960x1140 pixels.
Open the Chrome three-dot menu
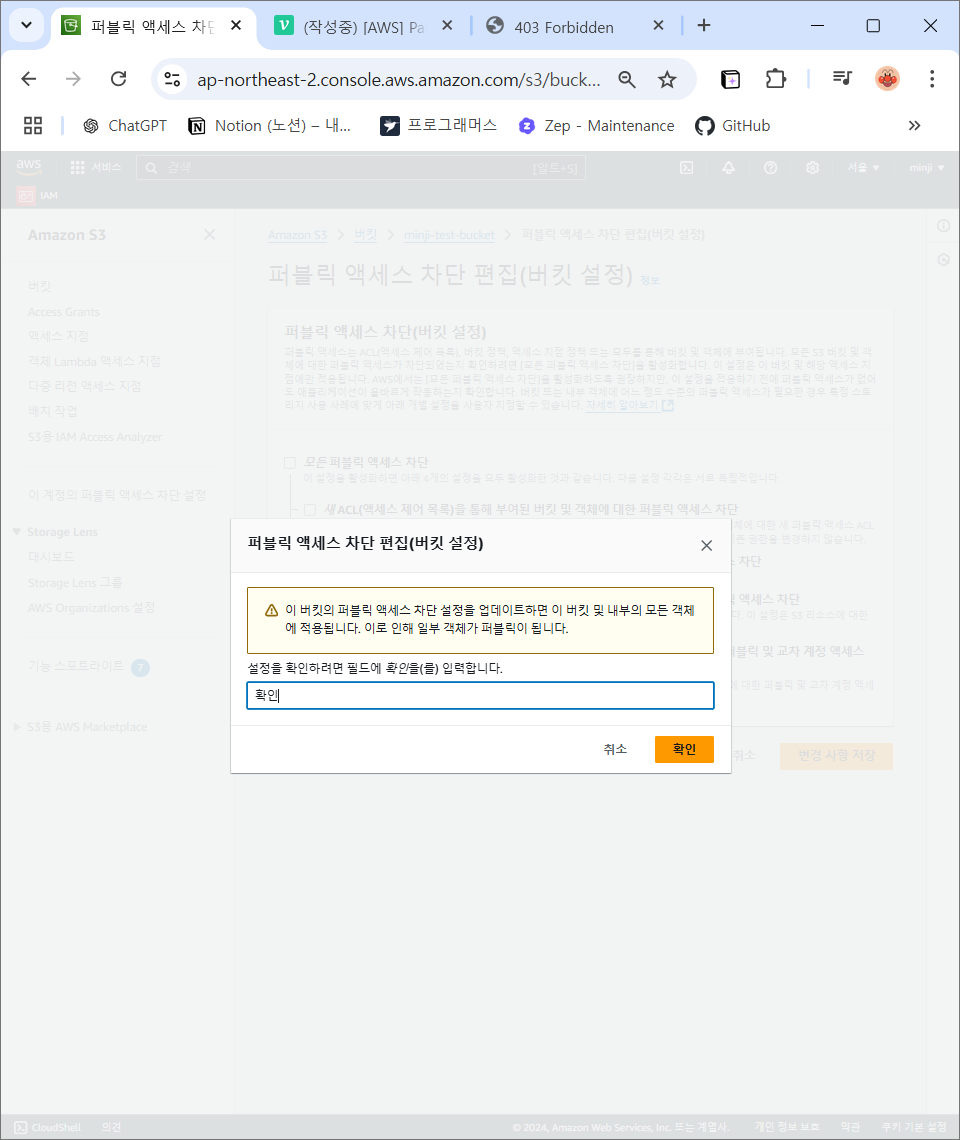[932, 79]
